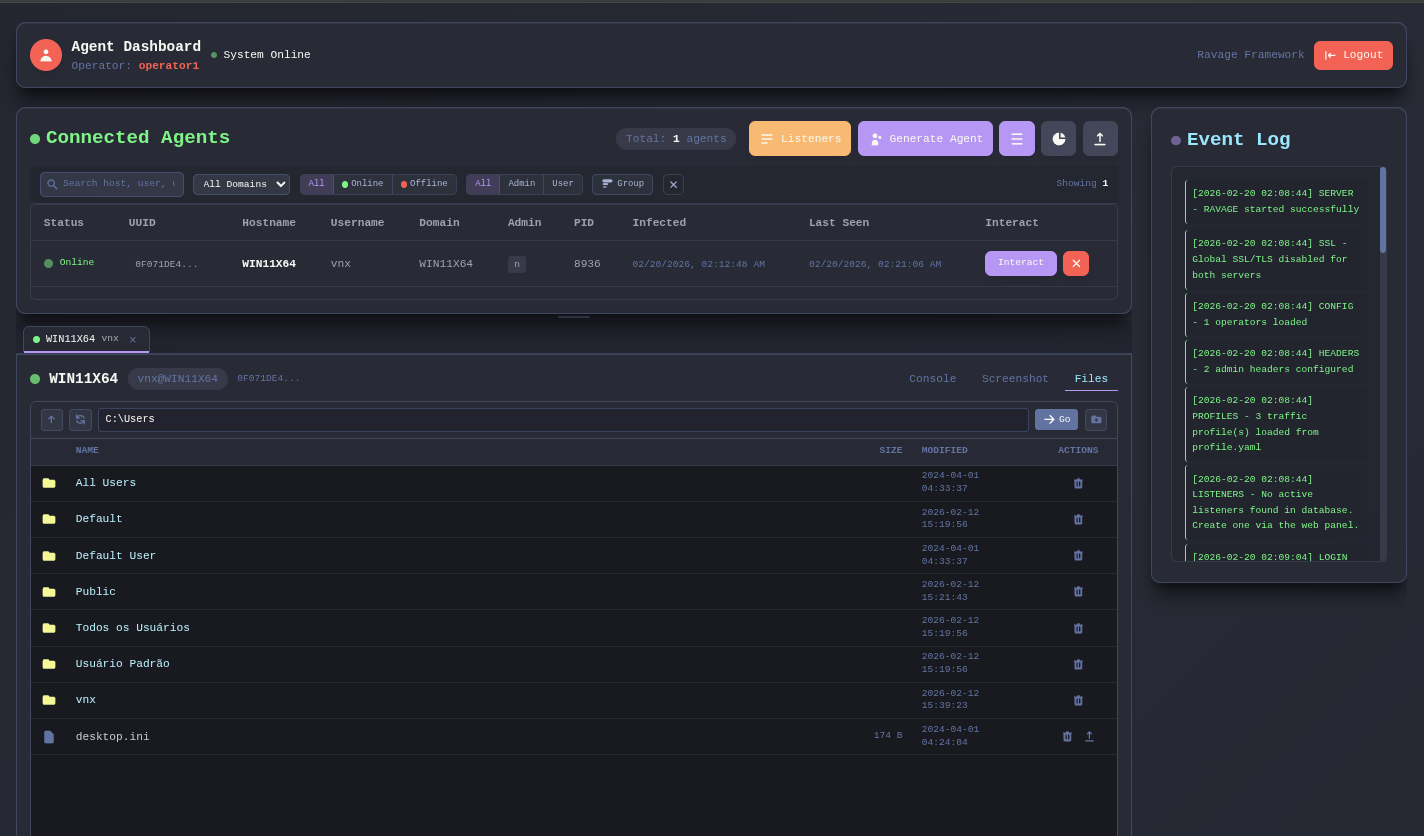
Task: Switch to the Screenshot tab
Action: click(1015, 379)
